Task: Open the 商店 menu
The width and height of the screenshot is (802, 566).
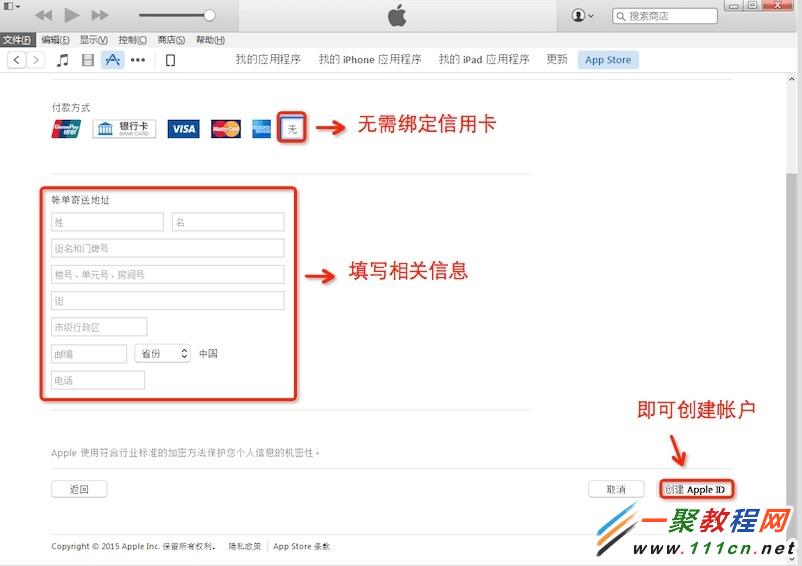Action: click(171, 40)
